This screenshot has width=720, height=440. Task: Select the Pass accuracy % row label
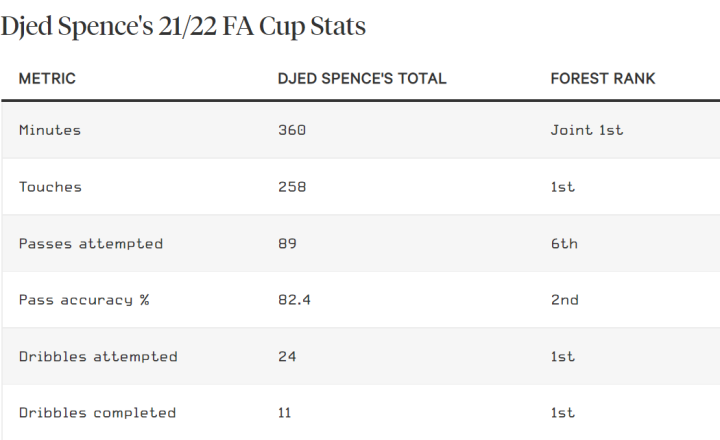pyautogui.click(x=84, y=300)
